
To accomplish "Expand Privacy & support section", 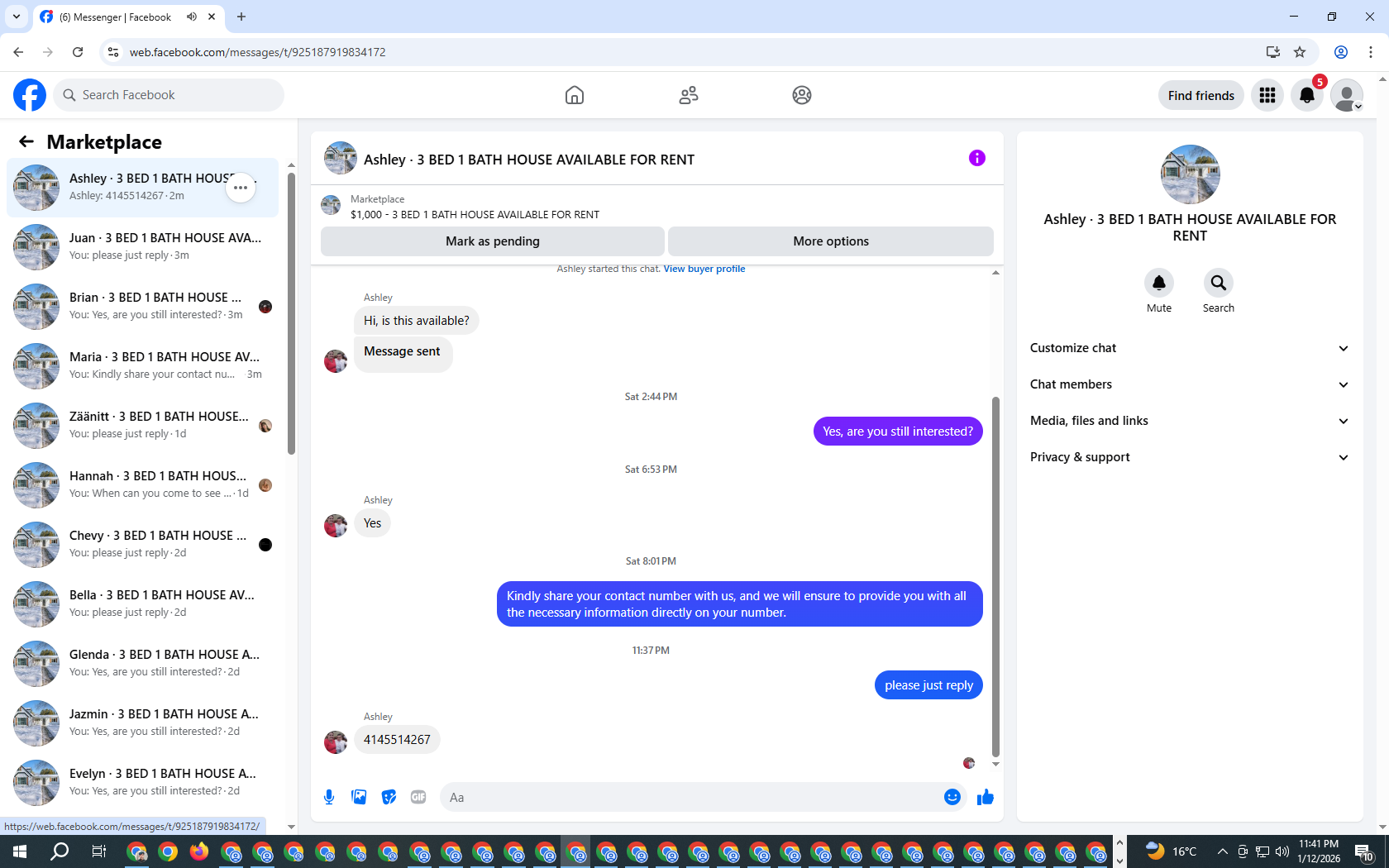I will click(1190, 457).
